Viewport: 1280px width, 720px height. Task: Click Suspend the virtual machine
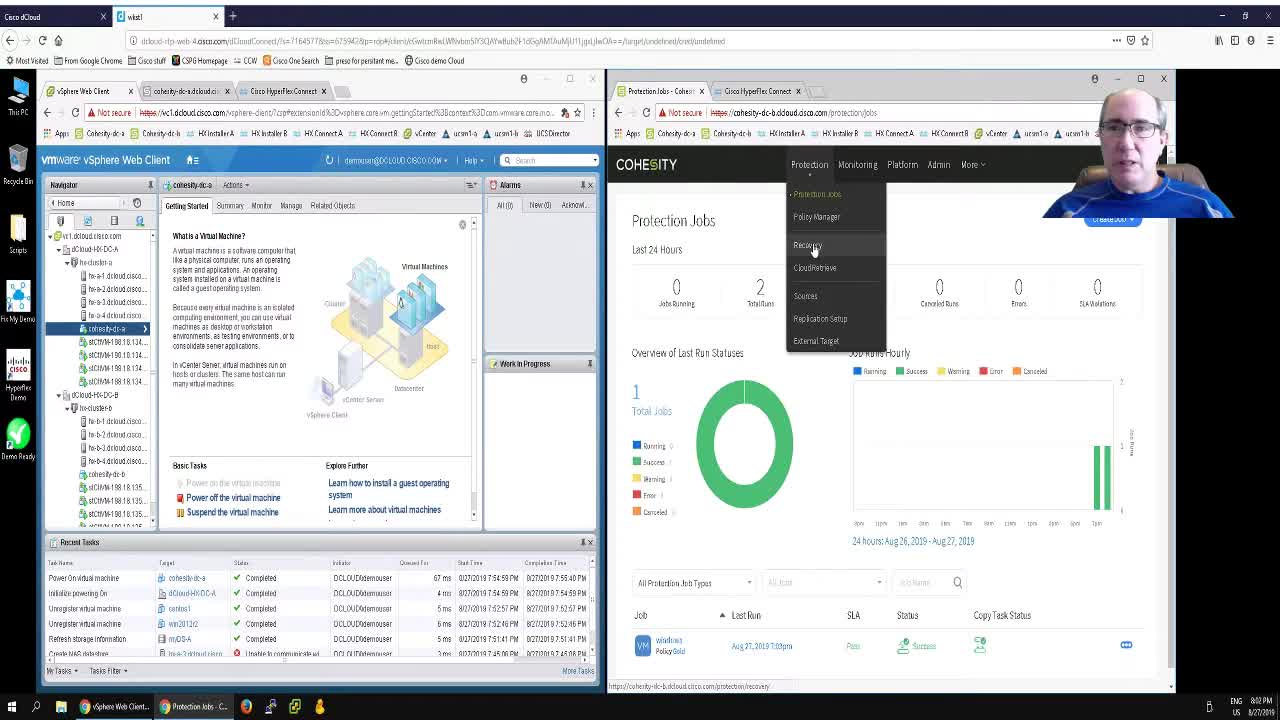232,512
